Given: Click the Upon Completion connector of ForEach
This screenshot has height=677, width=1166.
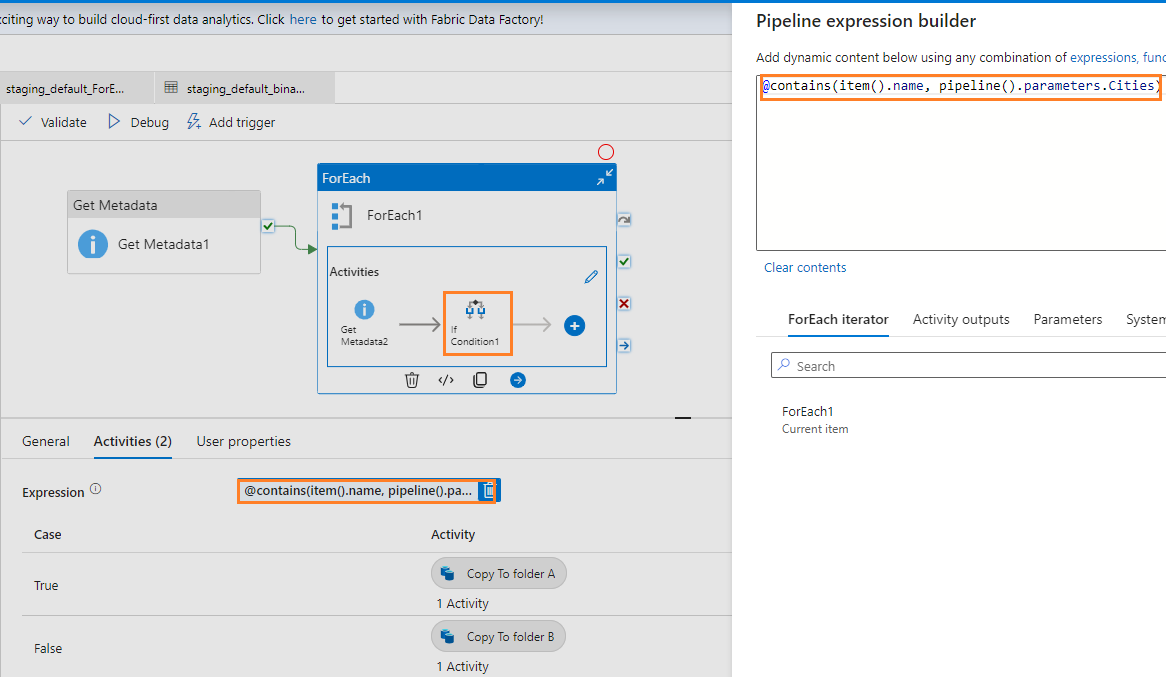Looking at the screenshot, I should 624,345.
